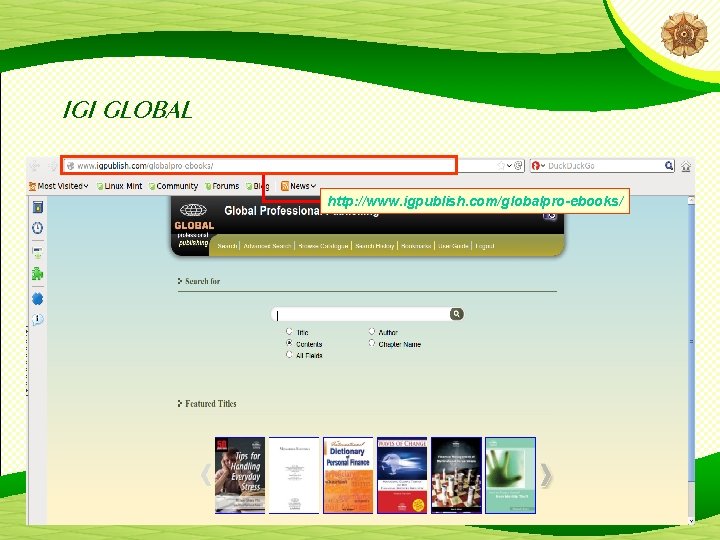
Task: Click the round magnifier search button
Action: 456,314
